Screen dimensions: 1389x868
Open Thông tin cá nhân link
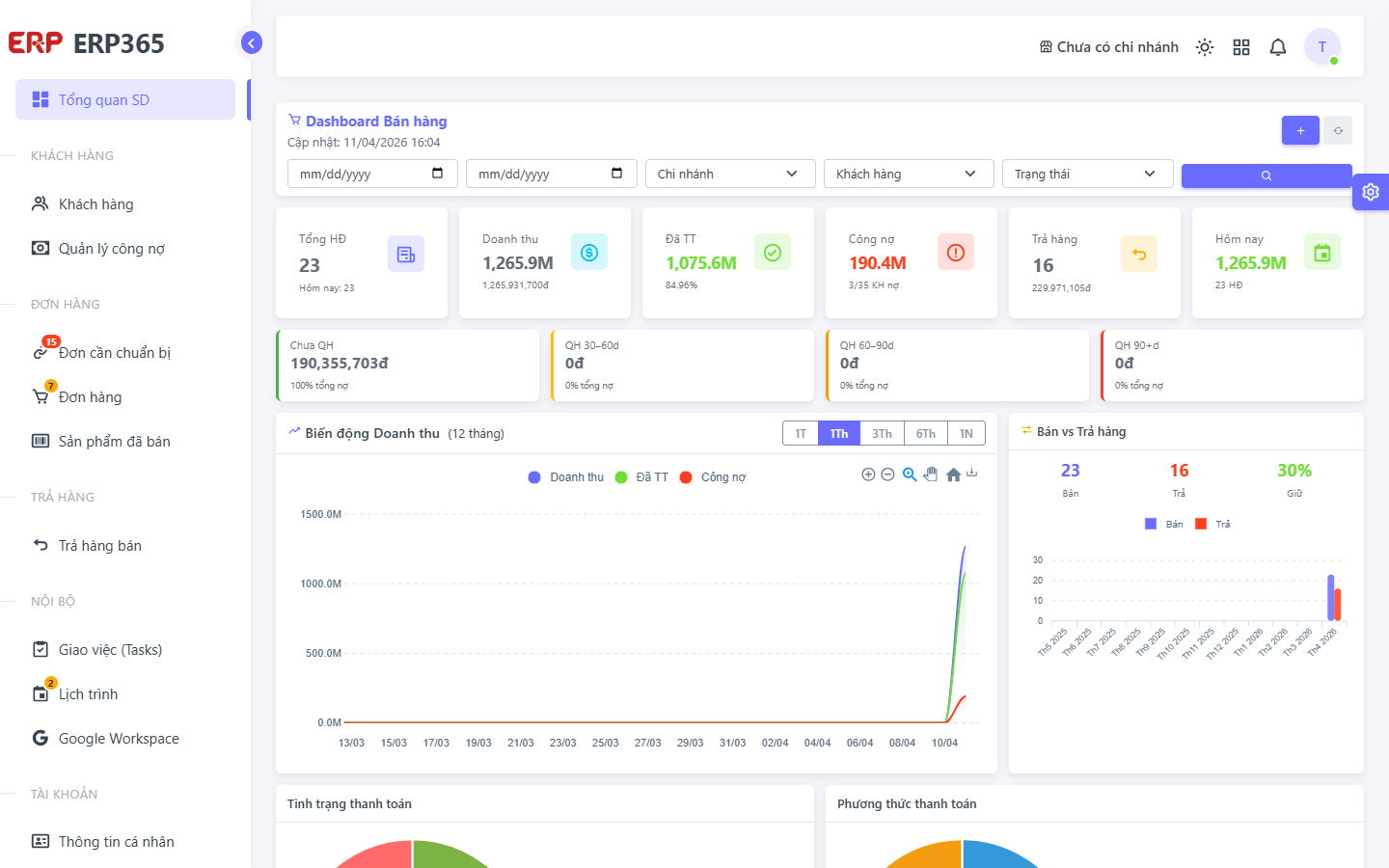[x=125, y=841]
